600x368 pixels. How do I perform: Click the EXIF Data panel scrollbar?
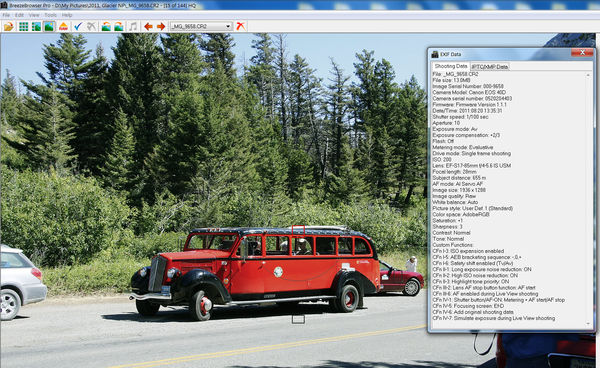[589, 200]
